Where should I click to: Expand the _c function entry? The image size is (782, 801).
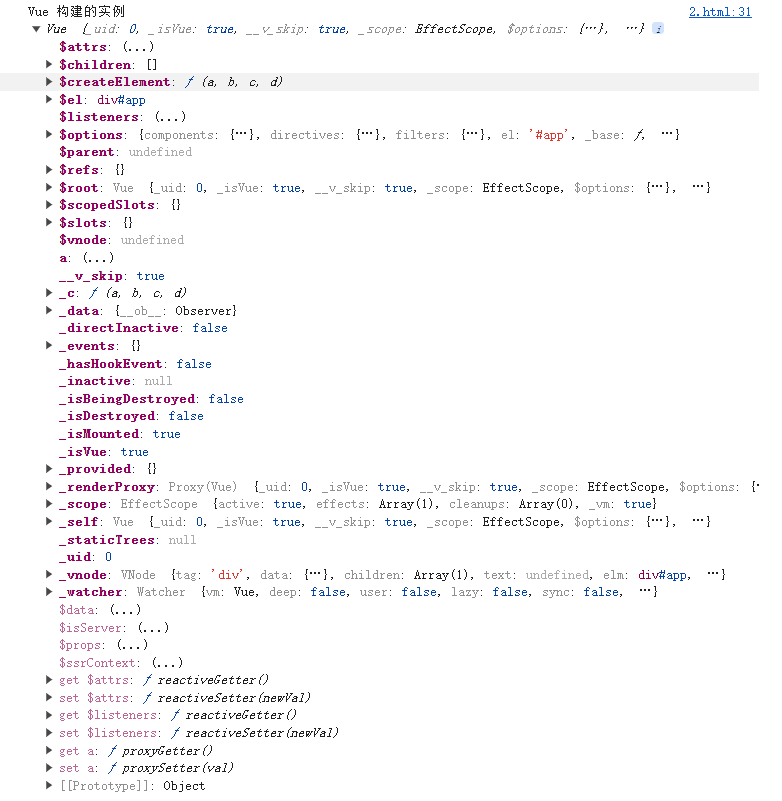[49, 293]
